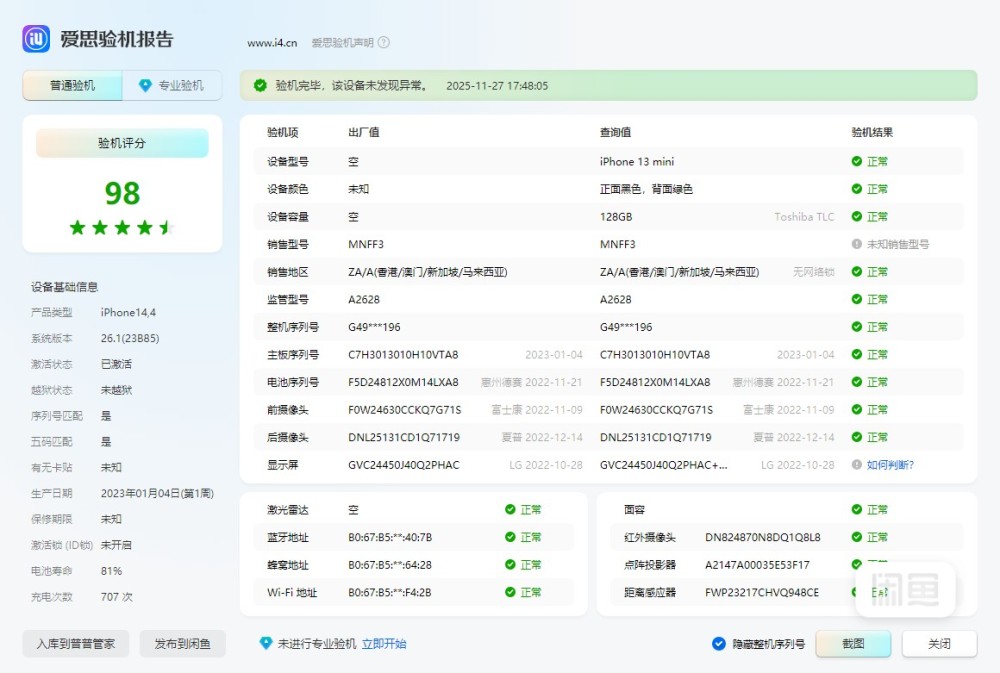
Task: Click the 正面黑色，背面绿色 color value
Action: (646, 189)
